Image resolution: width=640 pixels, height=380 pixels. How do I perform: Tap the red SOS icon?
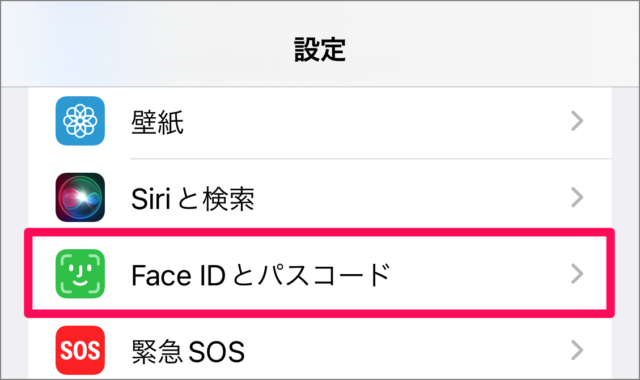click(x=80, y=350)
